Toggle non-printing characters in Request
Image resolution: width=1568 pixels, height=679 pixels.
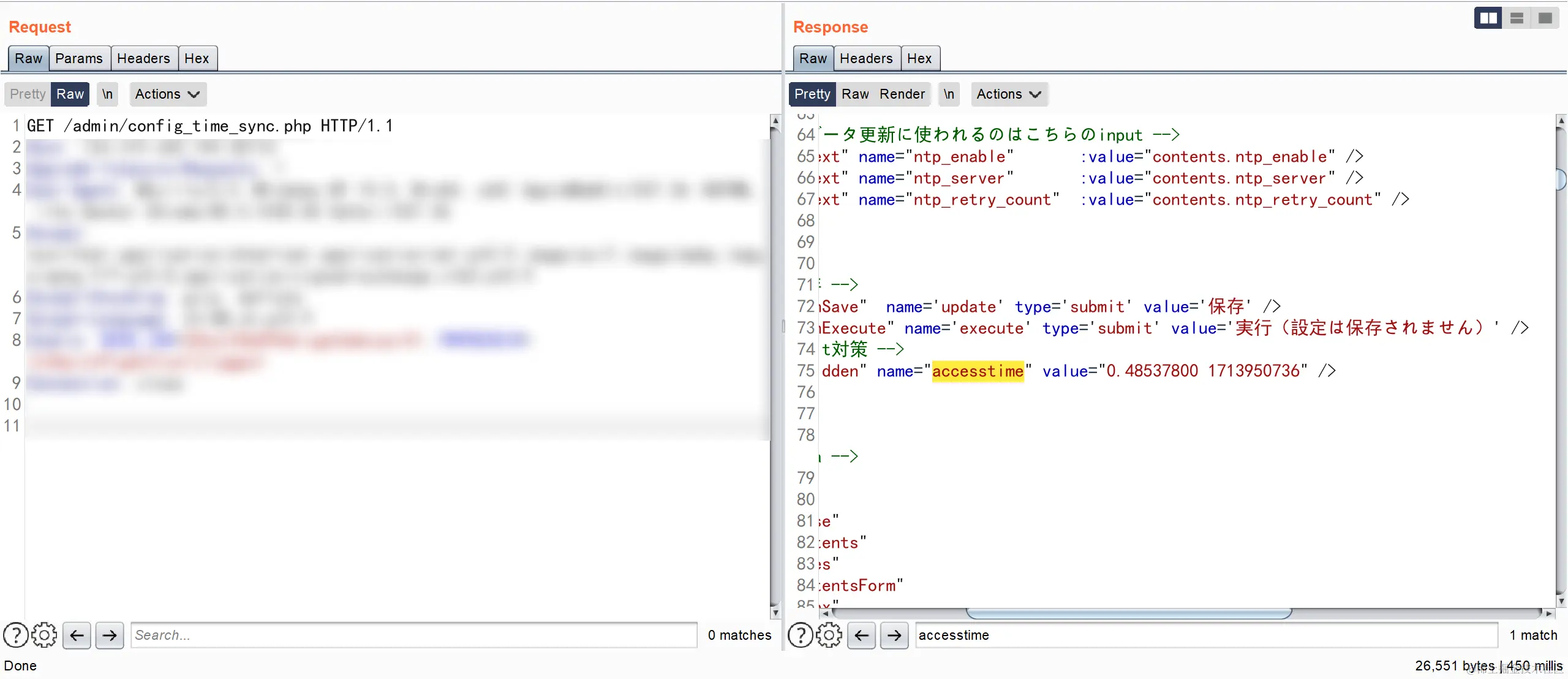click(107, 94)
